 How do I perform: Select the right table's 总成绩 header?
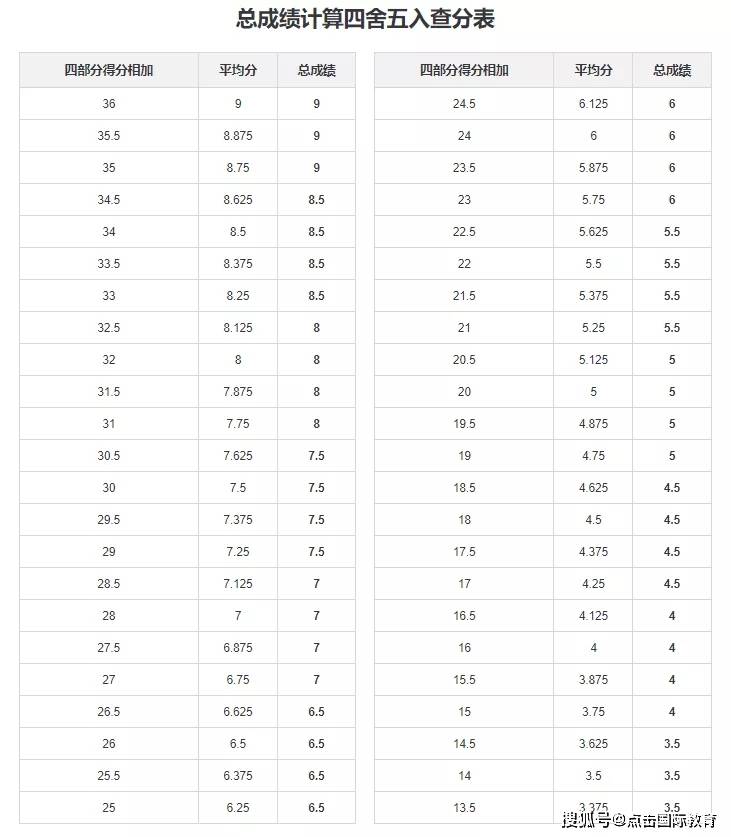(x=672, y=71)
